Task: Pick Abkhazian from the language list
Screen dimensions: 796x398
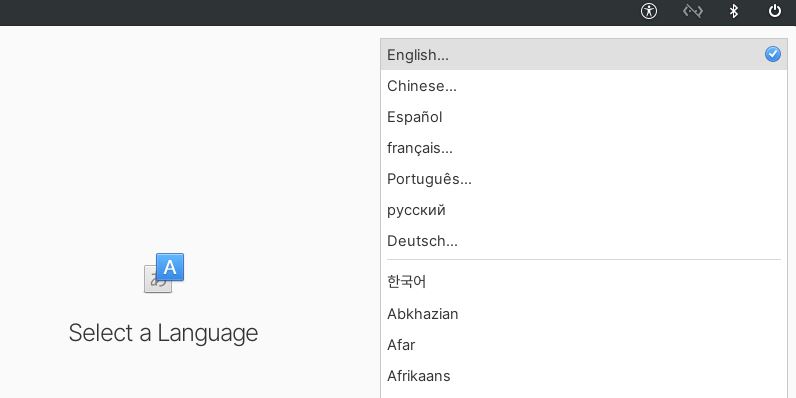Action: pyautogui.click(x=584, y=314)
